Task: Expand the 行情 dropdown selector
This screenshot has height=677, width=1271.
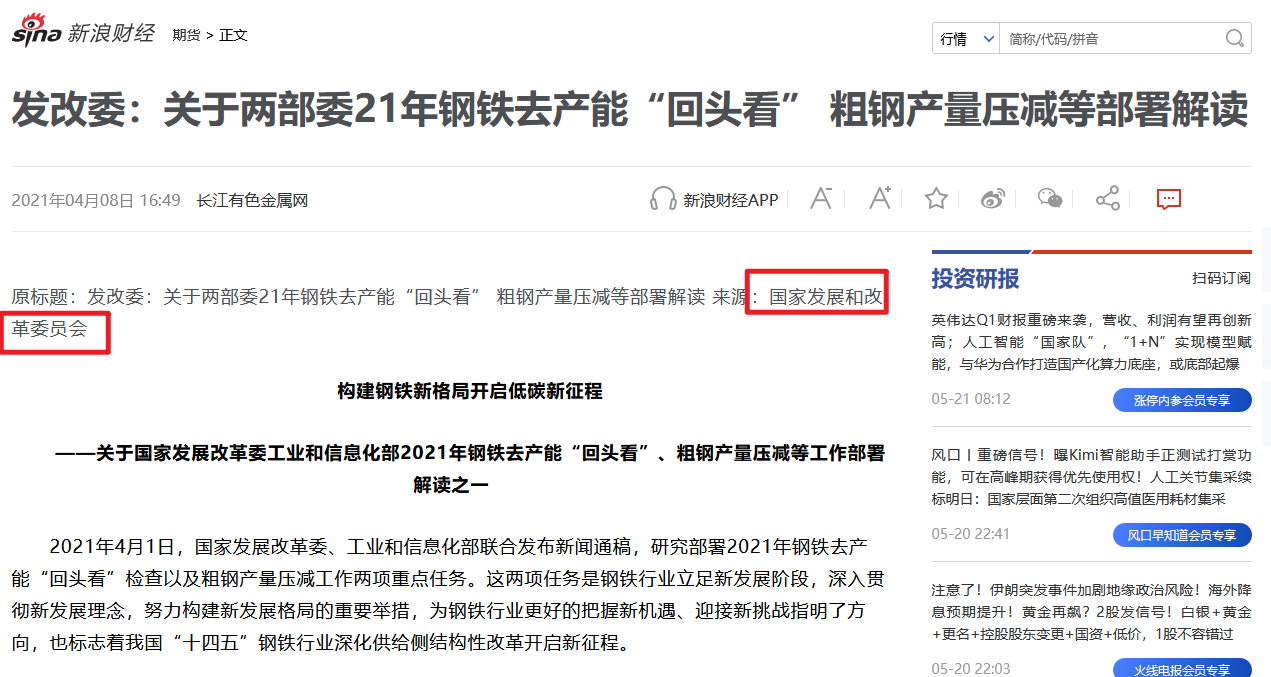Action: pyautogui.click(x=966, y=39)
